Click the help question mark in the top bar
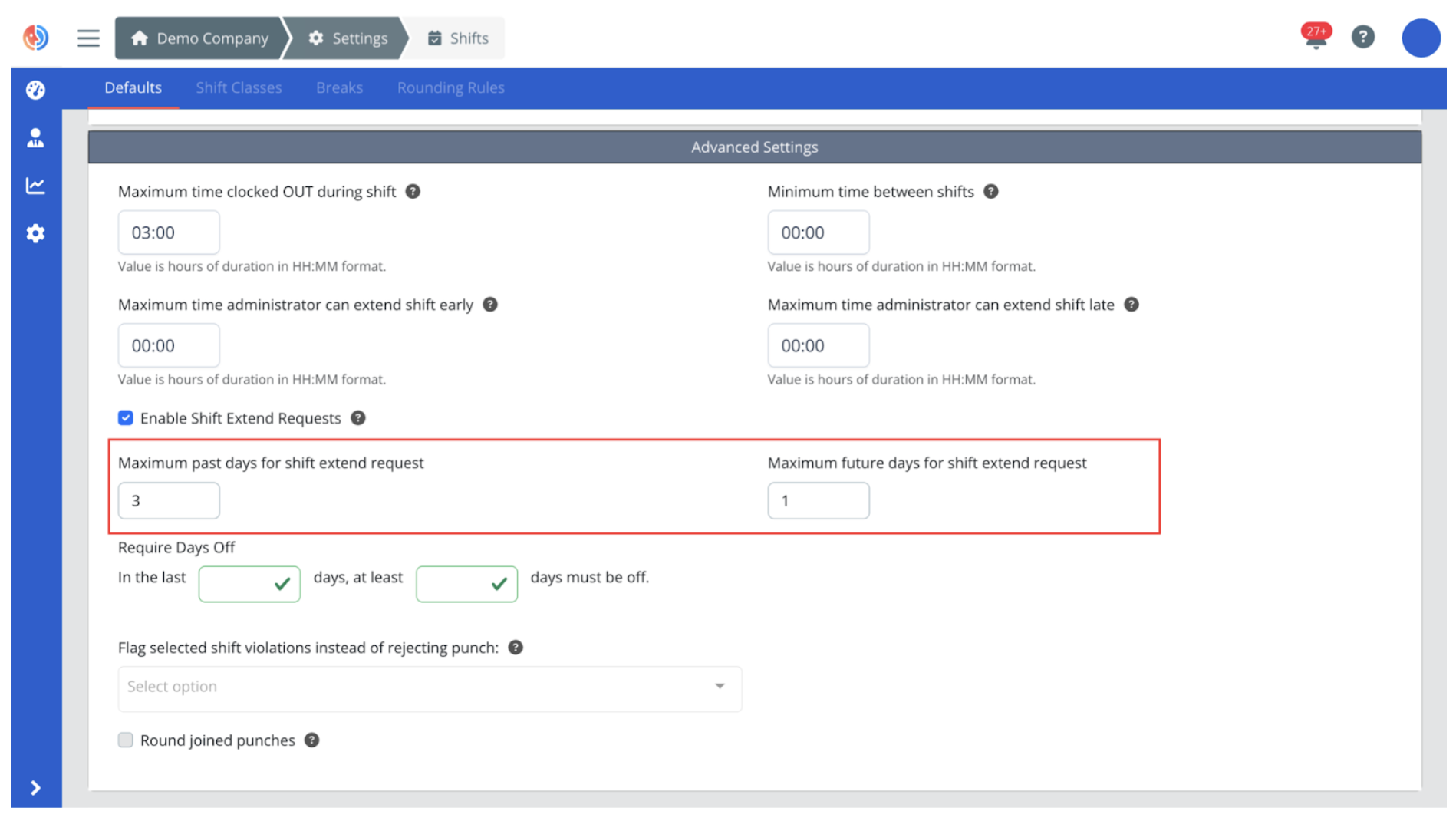Screen dimensions: 1456x821 (1362, 37)
